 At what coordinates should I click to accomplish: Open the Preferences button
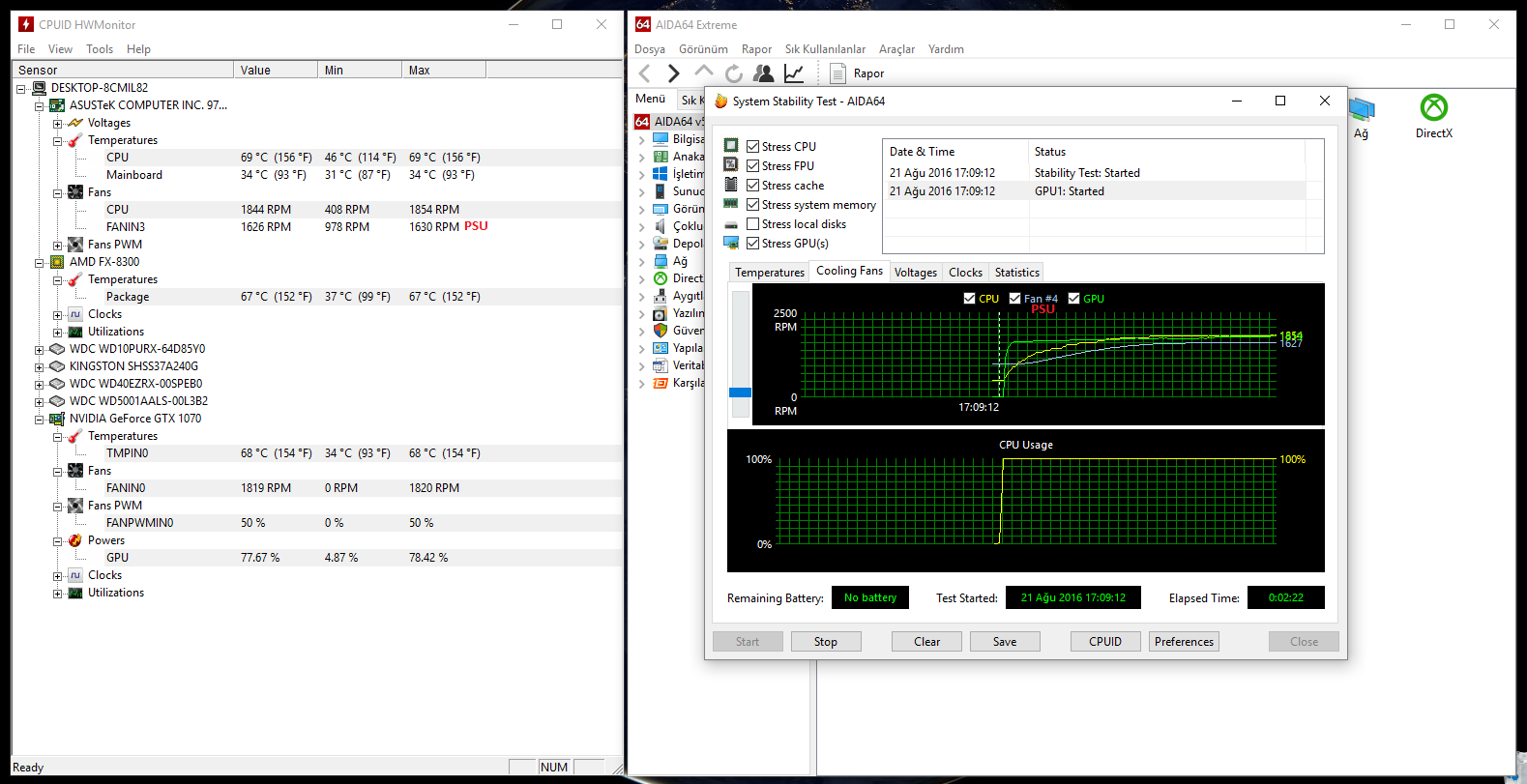coord(1184,642)
